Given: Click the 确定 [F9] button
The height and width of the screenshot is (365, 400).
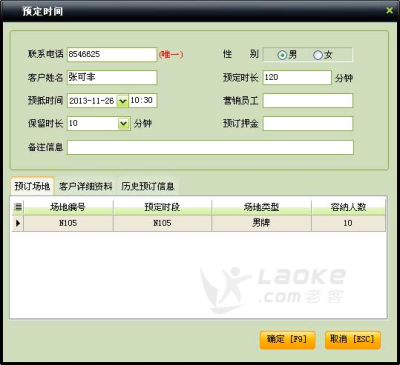Looking at the screenshot, I should coord(287,340).
